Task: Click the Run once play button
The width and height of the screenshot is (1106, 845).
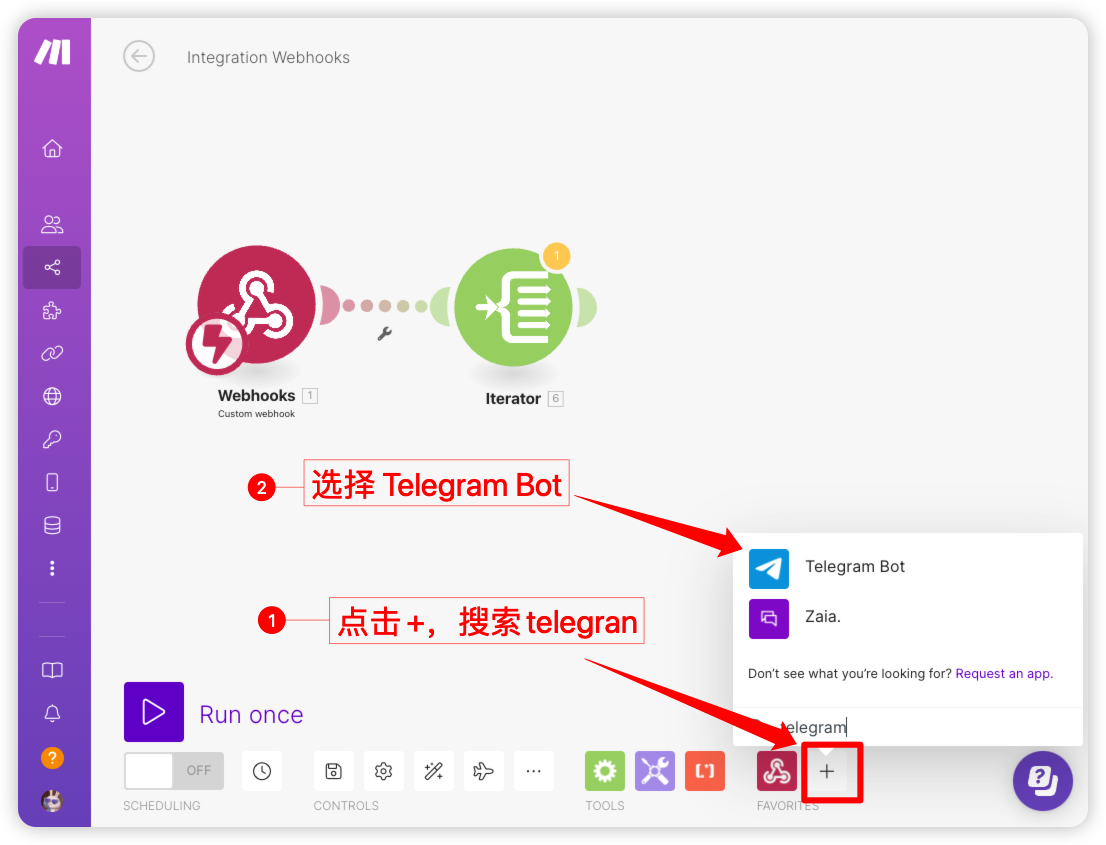Action: 154,712
